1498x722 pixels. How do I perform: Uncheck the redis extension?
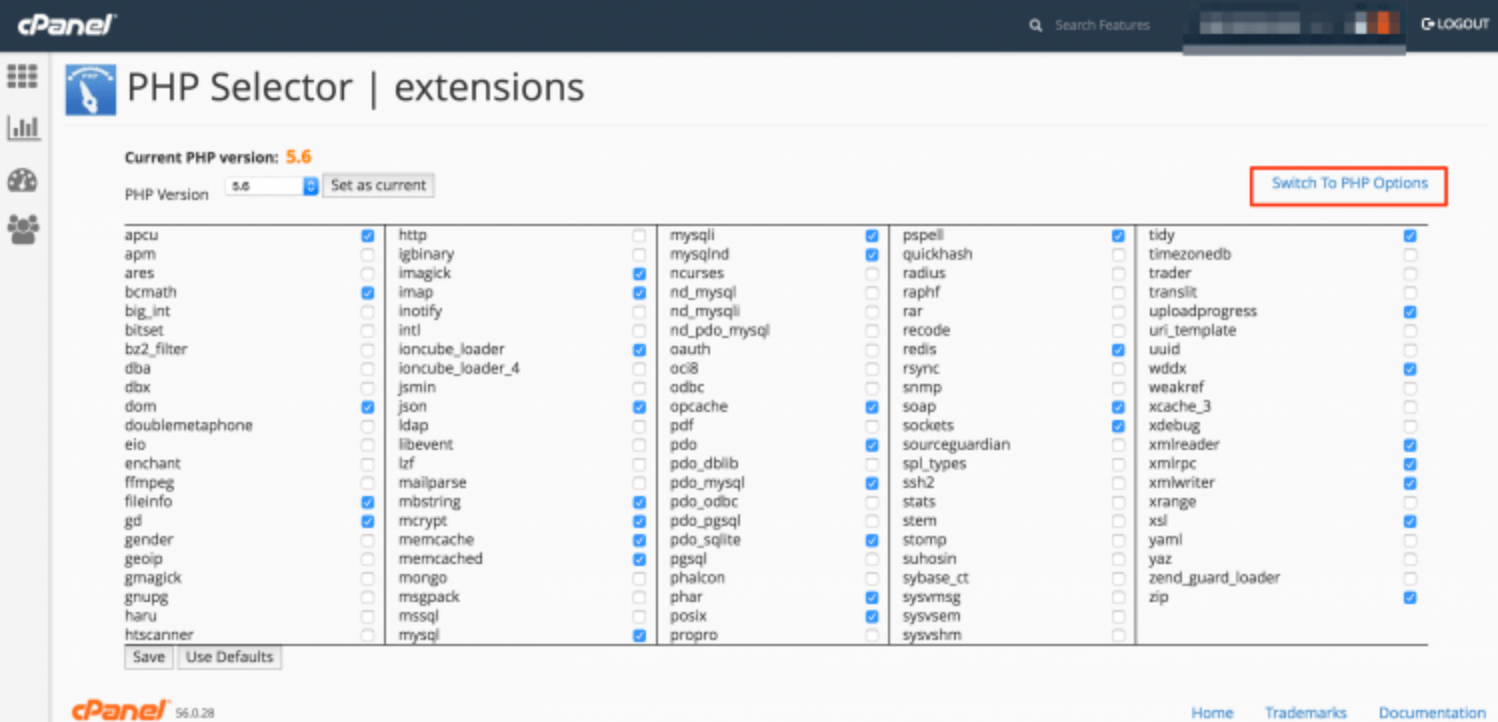(1118, 350)
